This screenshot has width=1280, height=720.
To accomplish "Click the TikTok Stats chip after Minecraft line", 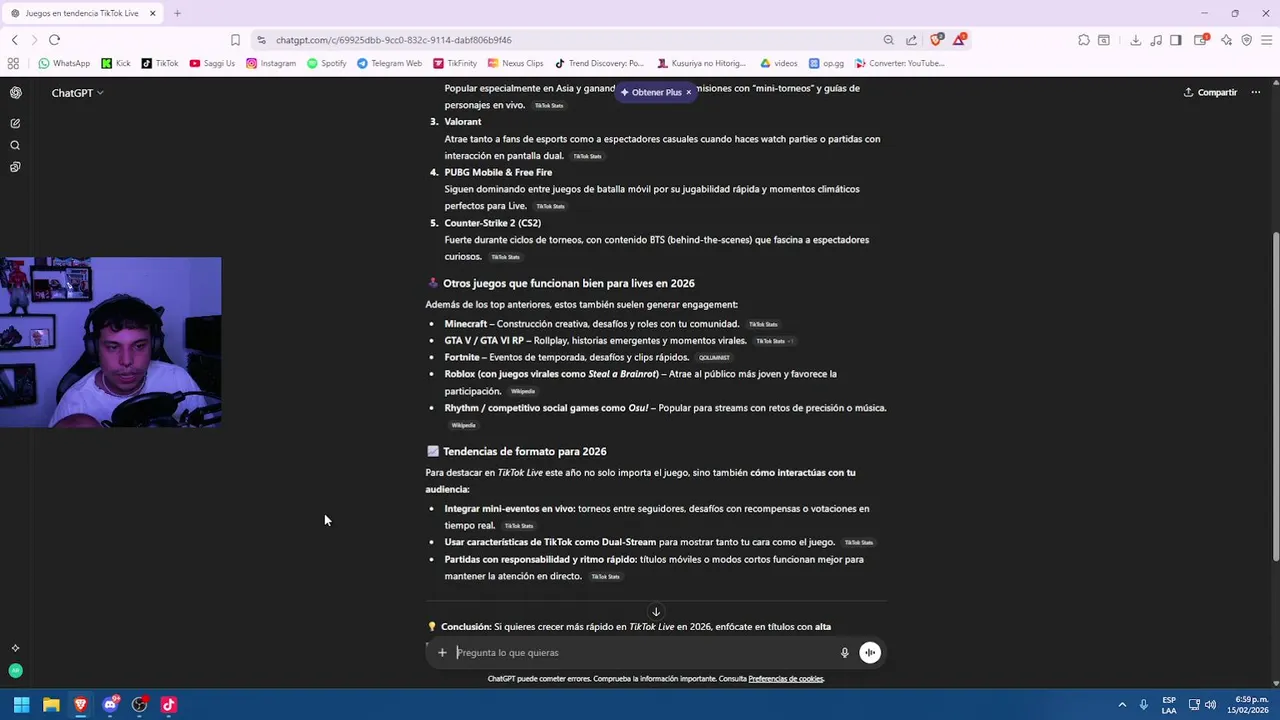I will point(763,324).
